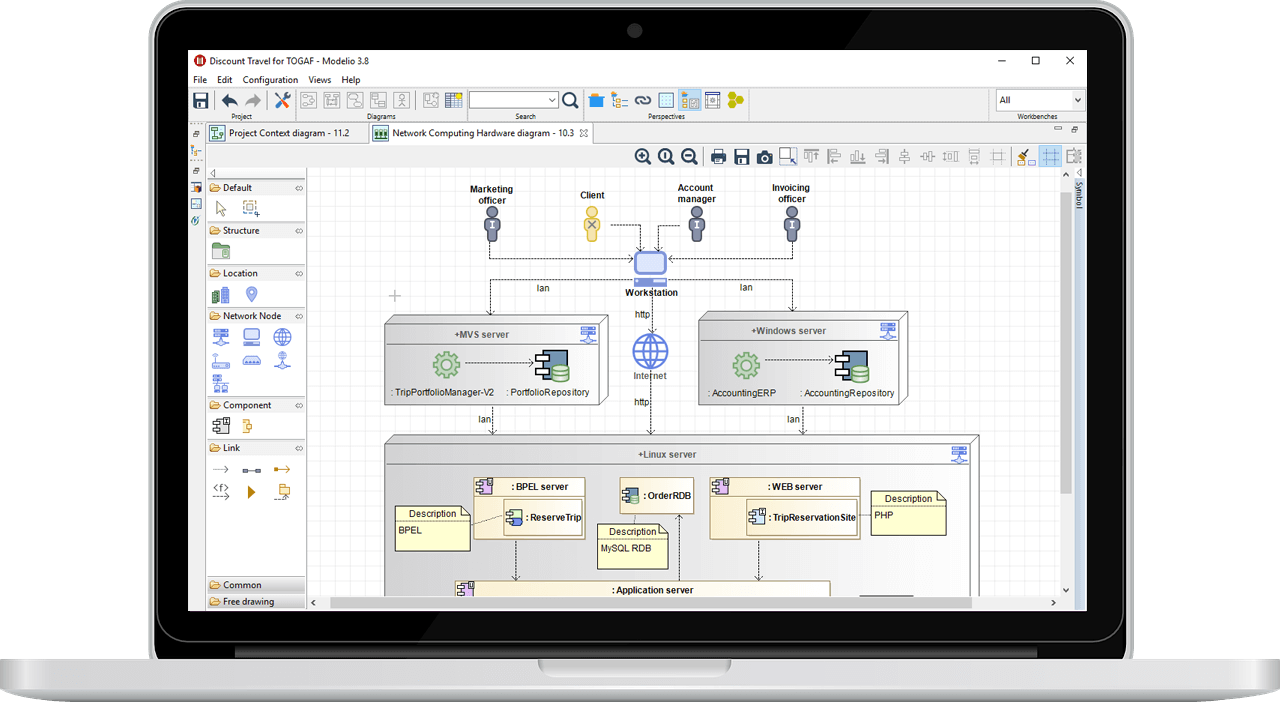This screenshot has width=1280, height=702.
Task: Choose the information flow link tool
Action: 221,491
